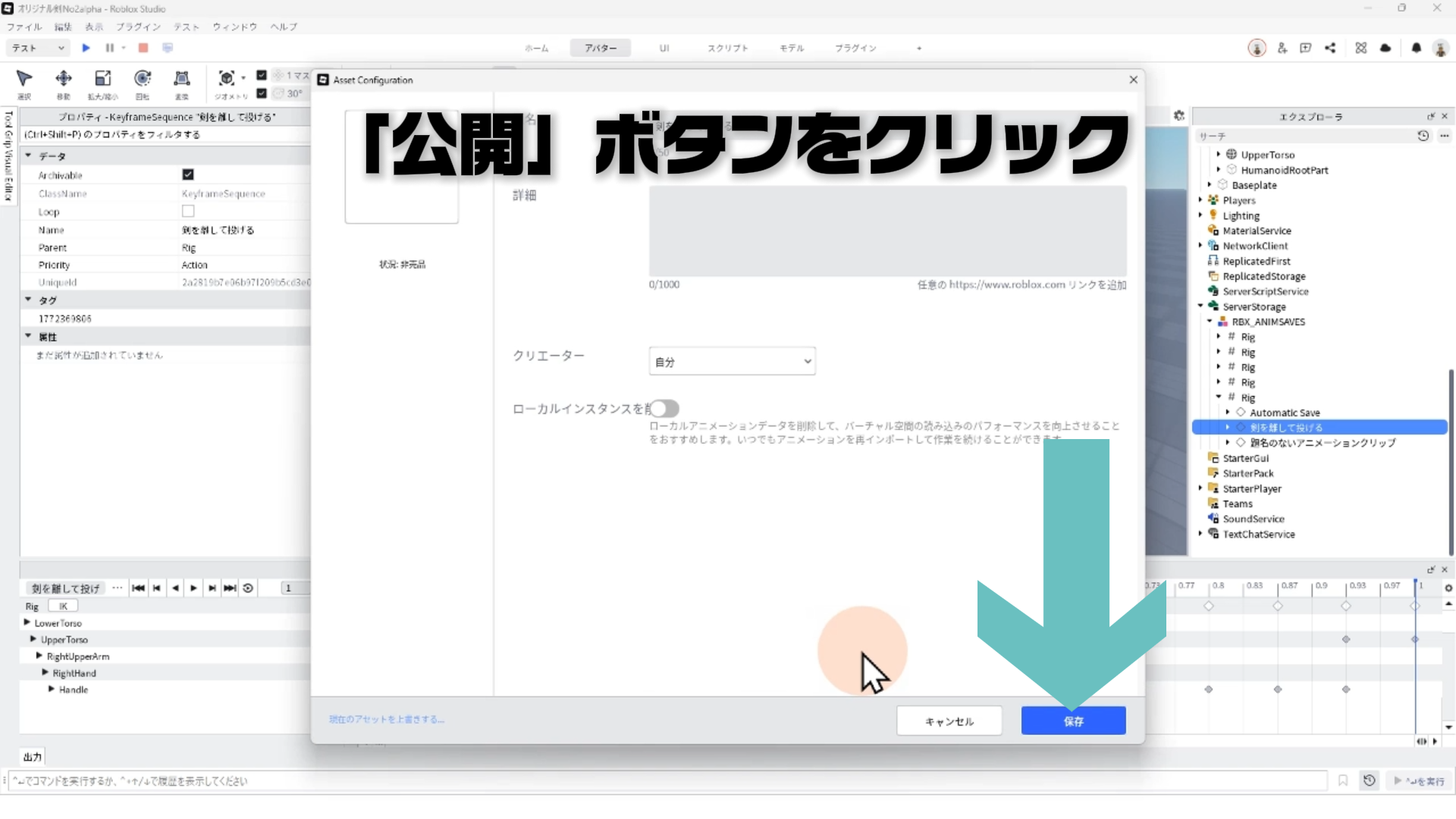Enable the Loop checkbox
The height and width of the screenshot is (819, 1456).
pyautogui.click(x=188, y=212)
